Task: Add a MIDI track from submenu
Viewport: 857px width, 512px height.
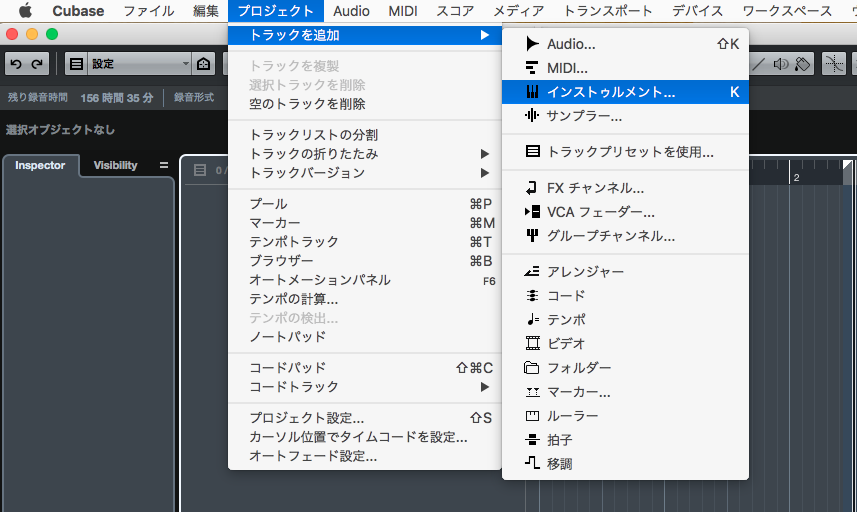Action: click(x=625, y=68)
